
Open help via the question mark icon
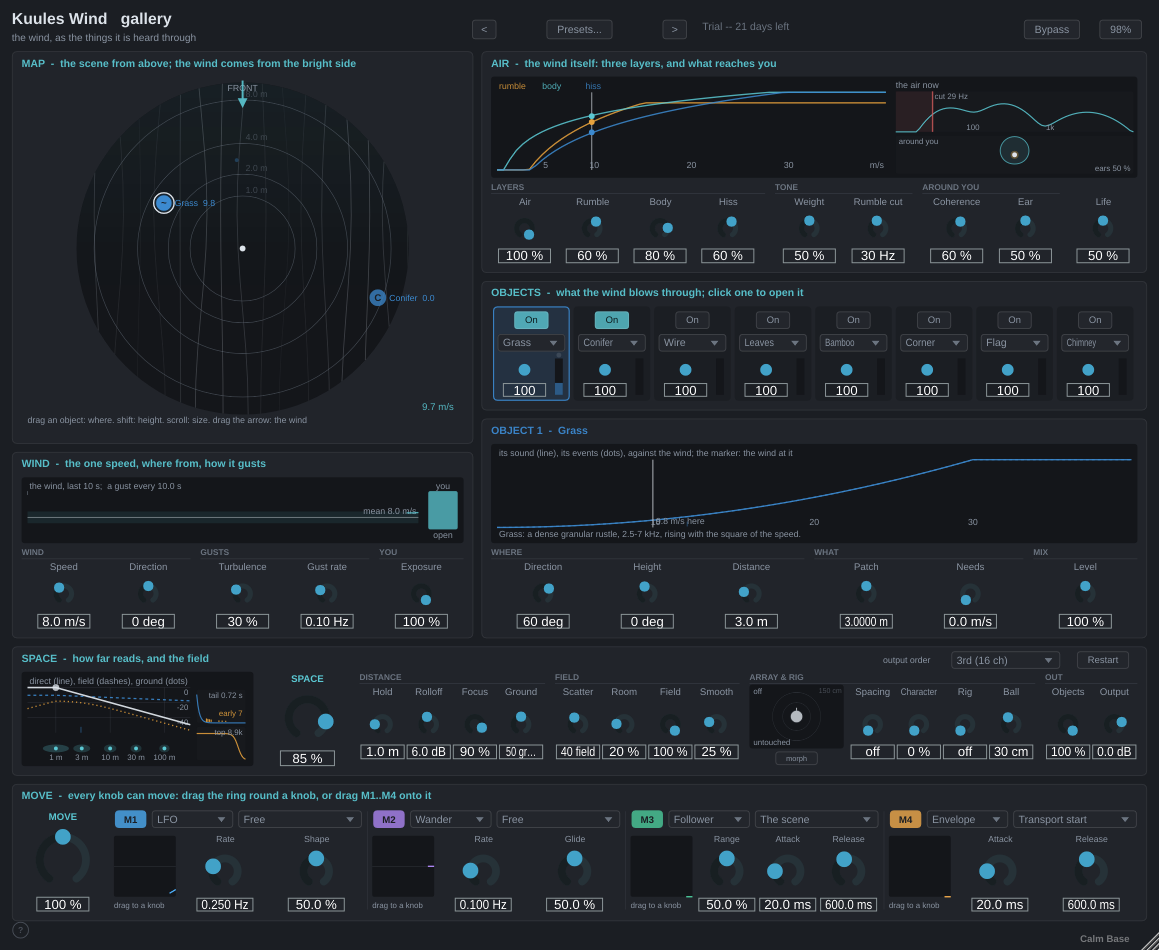21,930
